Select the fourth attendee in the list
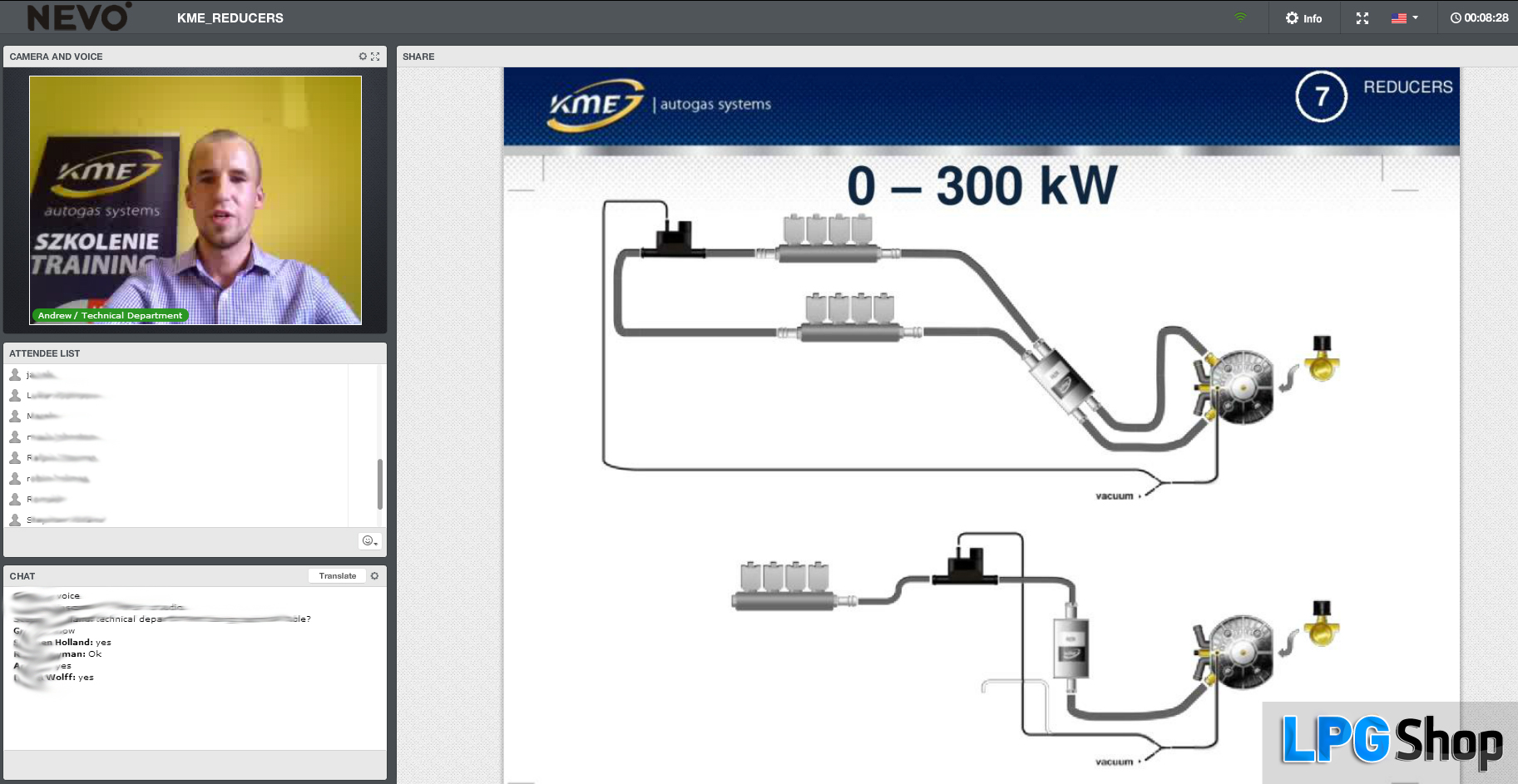Screen dimensions: 1518x784 [175, 437]
